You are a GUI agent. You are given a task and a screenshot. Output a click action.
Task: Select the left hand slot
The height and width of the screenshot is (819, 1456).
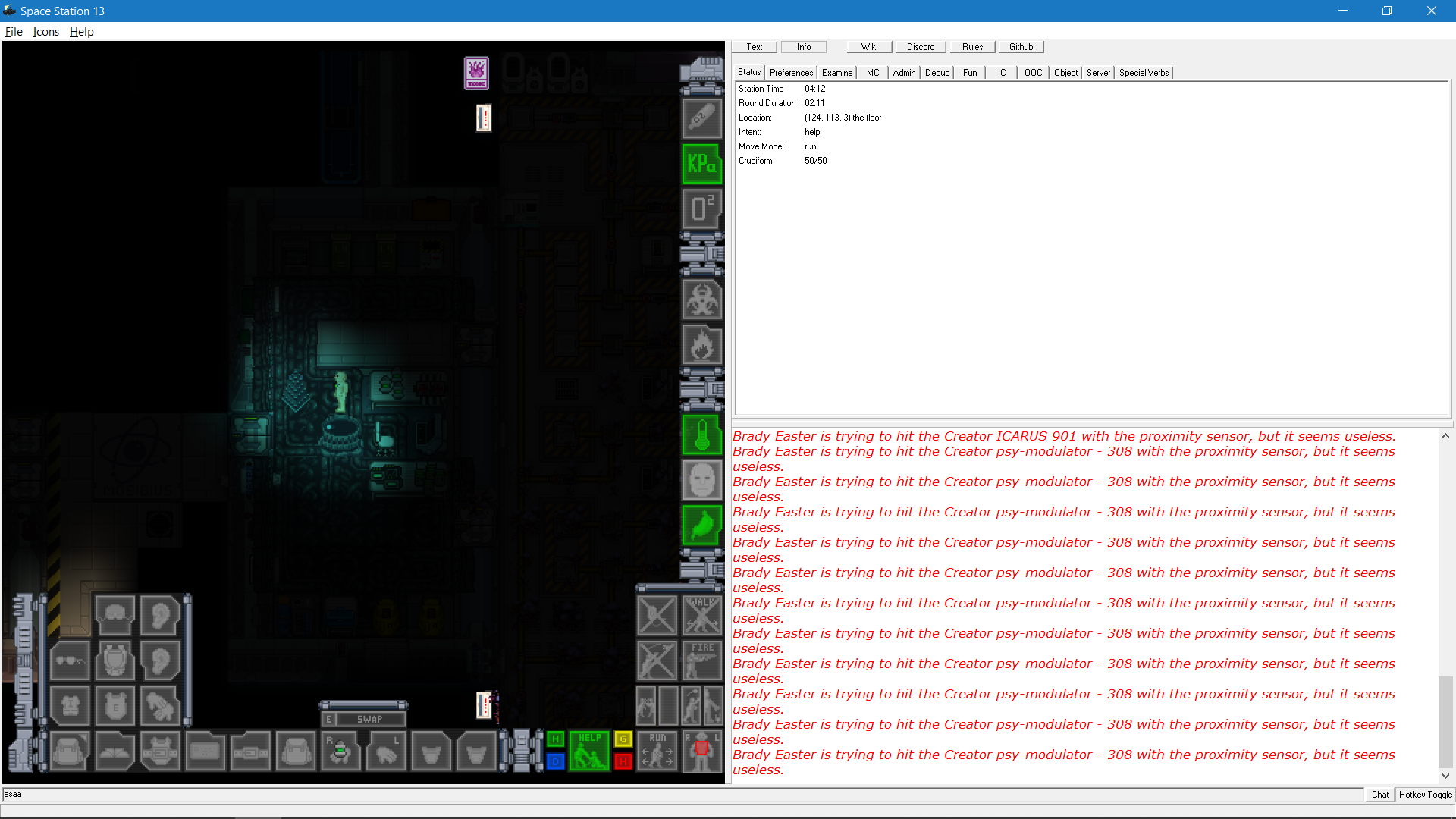click(x=386, y=751)
